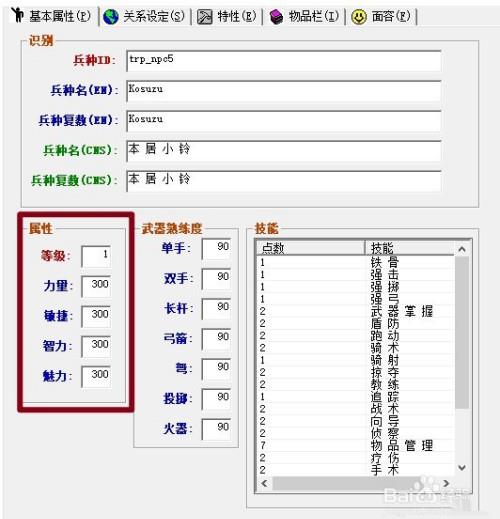Open the 基本属性(P) tab
The image size is (500, 519).
tap(53, 15)
